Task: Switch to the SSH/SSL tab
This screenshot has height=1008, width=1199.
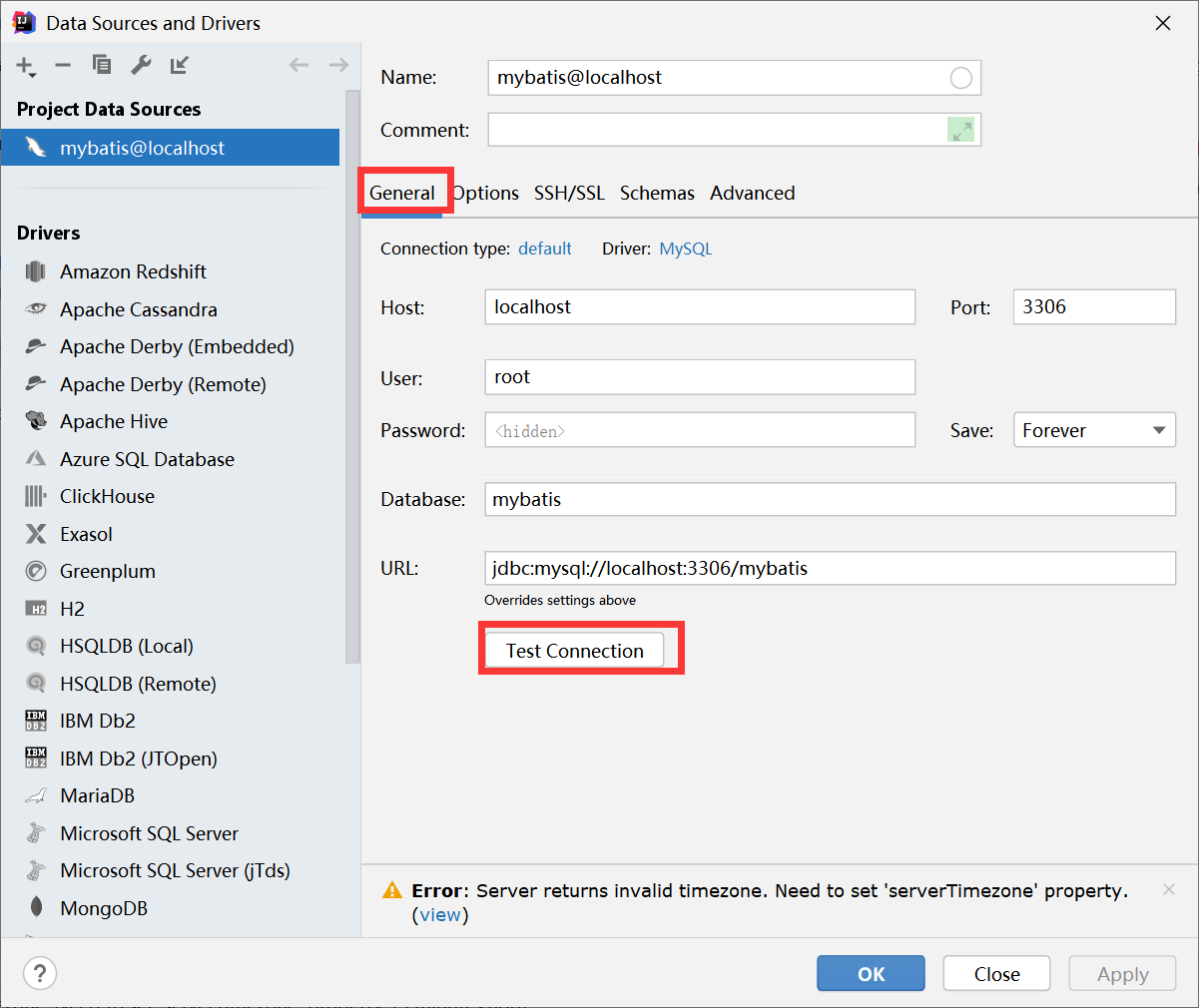Action: (569, 193)
